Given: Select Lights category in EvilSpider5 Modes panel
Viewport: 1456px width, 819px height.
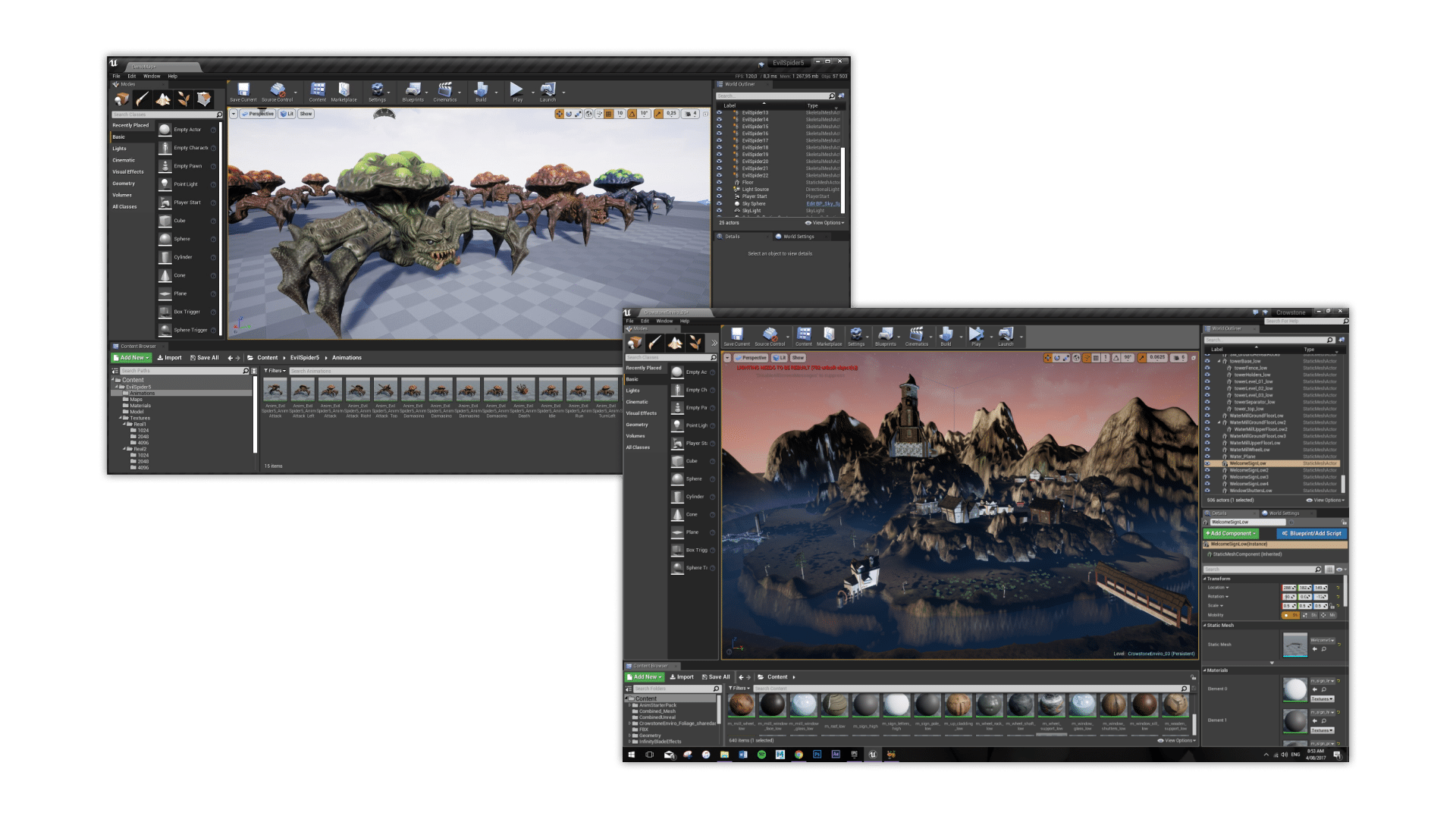Looking at the screenshot, I should (120, 149).
